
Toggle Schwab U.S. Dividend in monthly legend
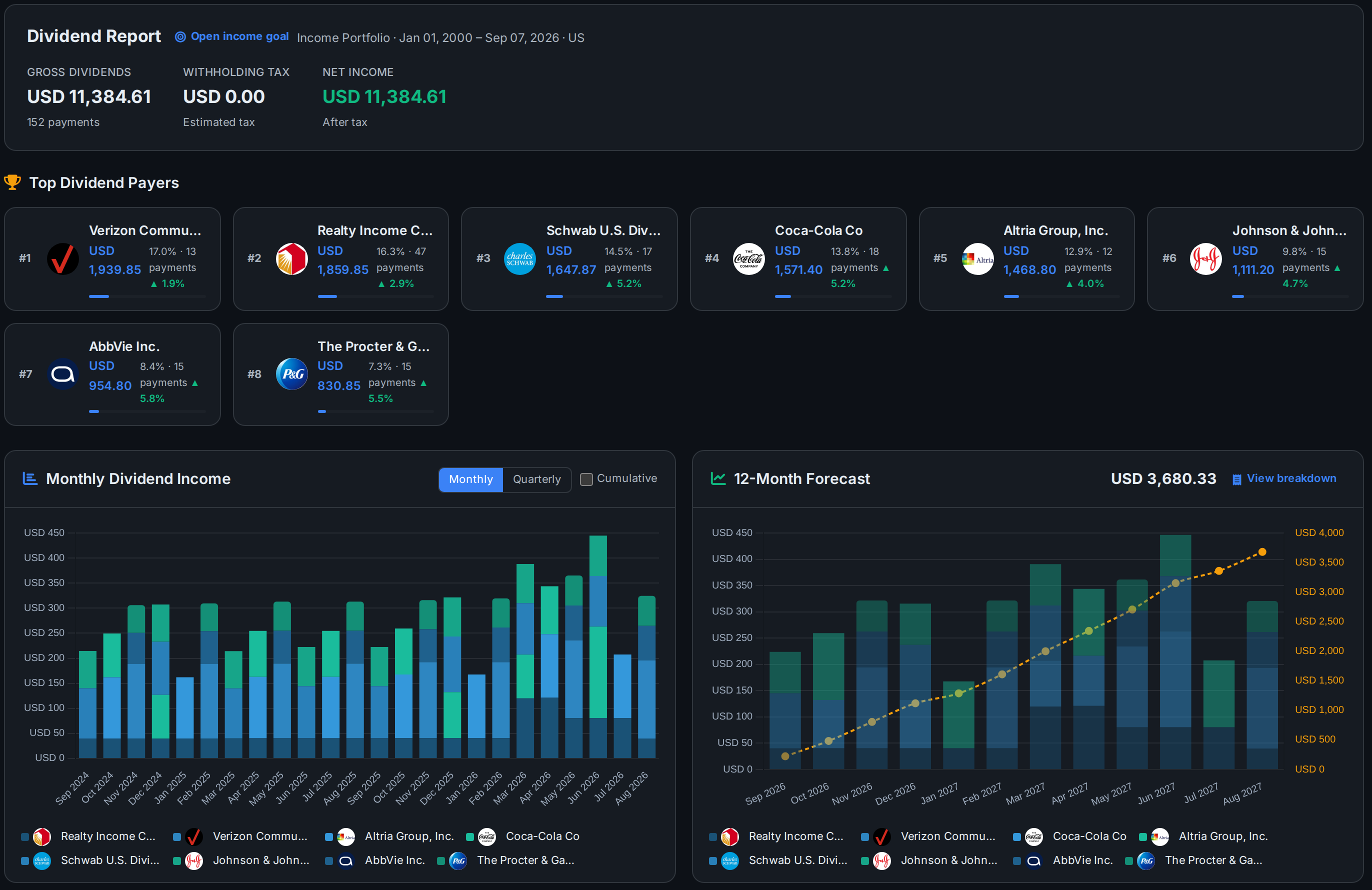click(x=90, y=860)
